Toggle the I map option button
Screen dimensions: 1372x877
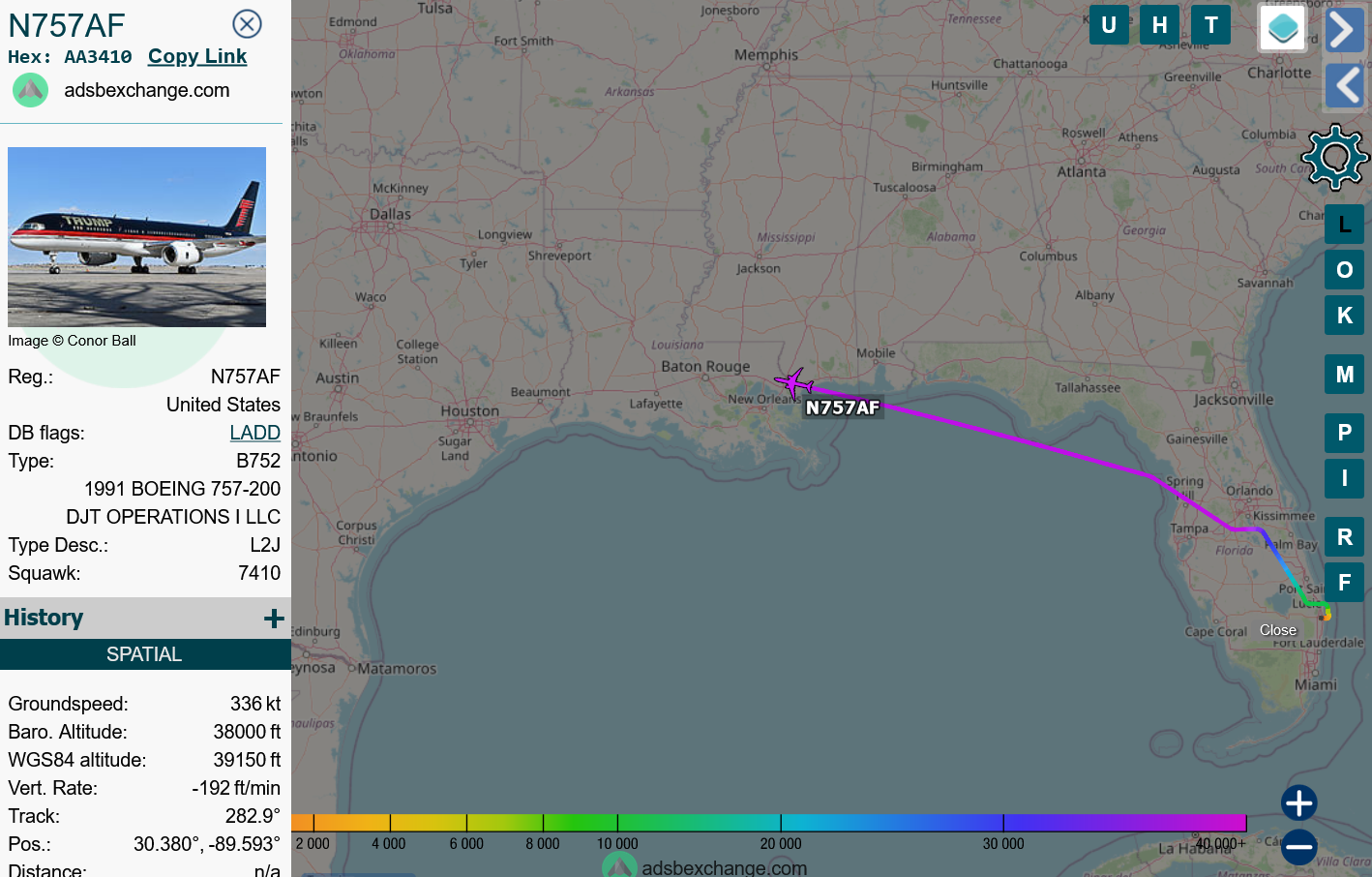point(1344,478)
